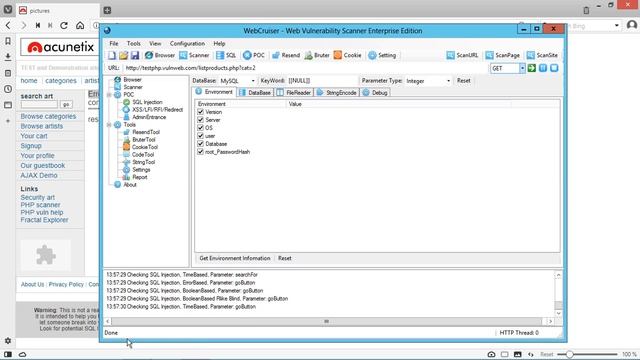Click the green Go arrow next to GET
The image size is (640, 360).
tap(531, 68)
